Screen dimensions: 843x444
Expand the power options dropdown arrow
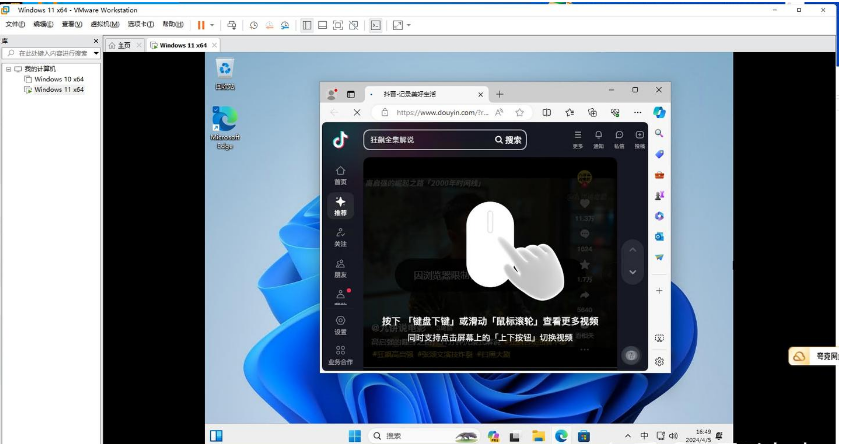point(212,25)
